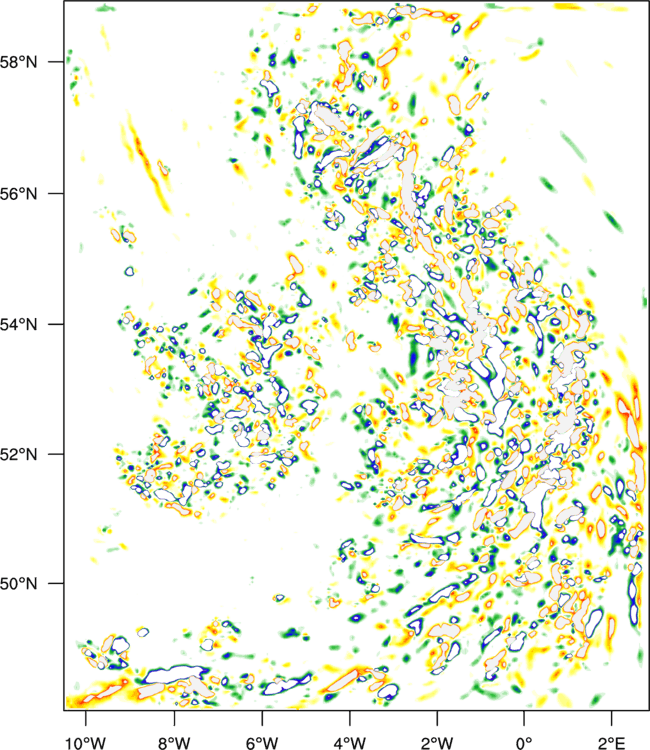Click the 2°W longitude axis label
Viewport: 650px width, 750px height.
(x=437, y=743)
